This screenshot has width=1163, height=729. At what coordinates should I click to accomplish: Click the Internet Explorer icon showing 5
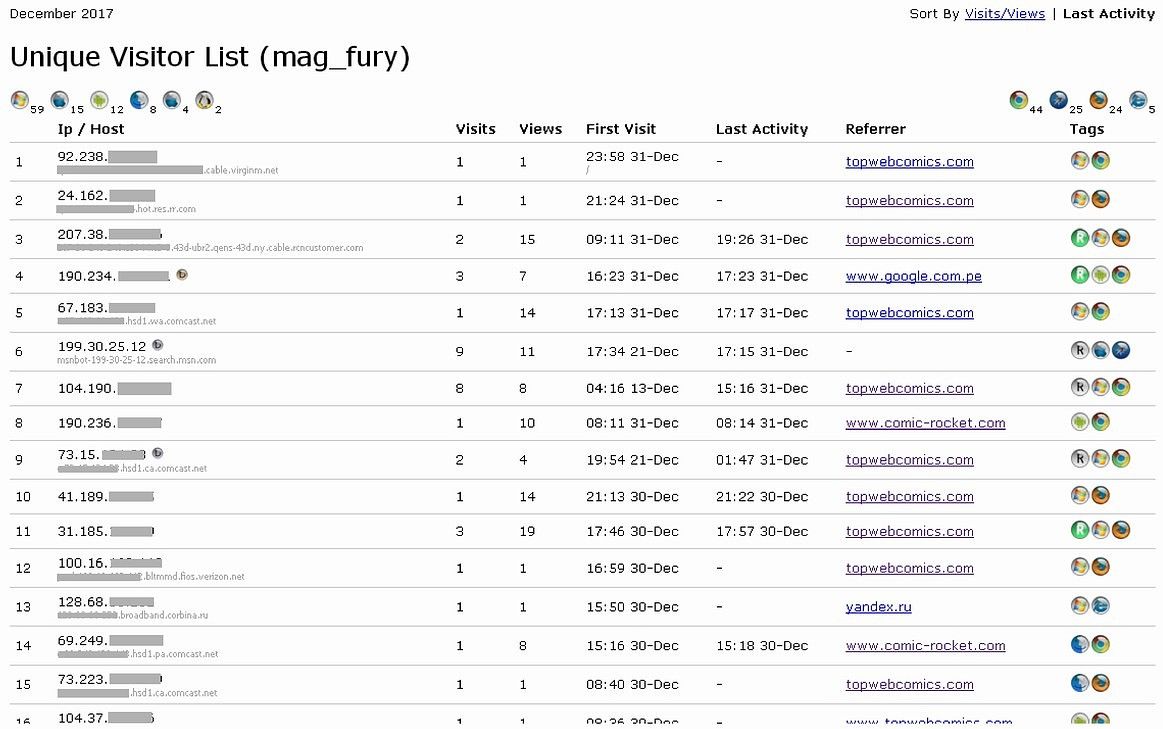(1138, 99)
